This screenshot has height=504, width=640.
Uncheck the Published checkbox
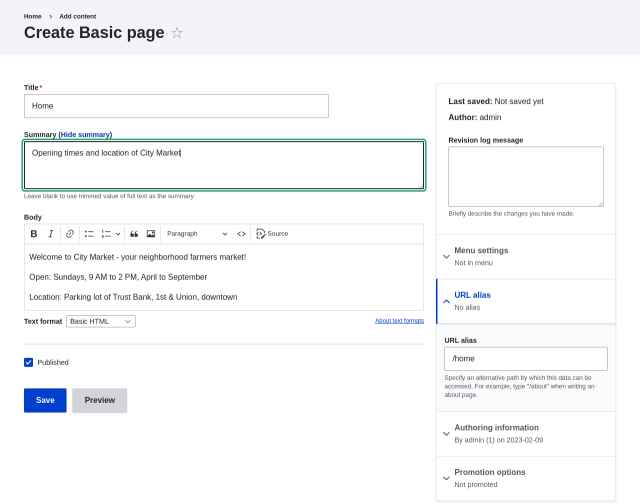29,362
